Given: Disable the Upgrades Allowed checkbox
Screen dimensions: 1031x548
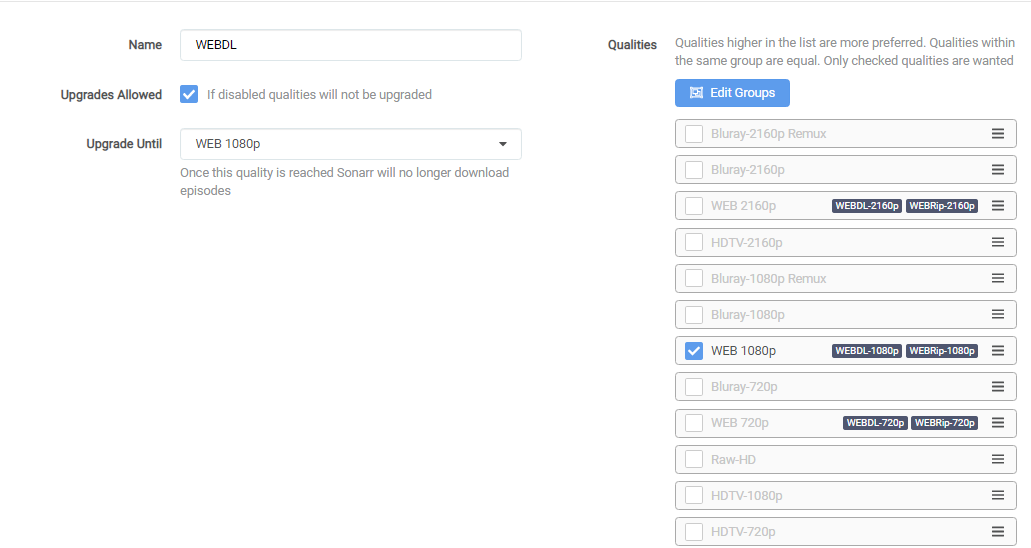Looking at the screenshot, I should coord(189,94).
